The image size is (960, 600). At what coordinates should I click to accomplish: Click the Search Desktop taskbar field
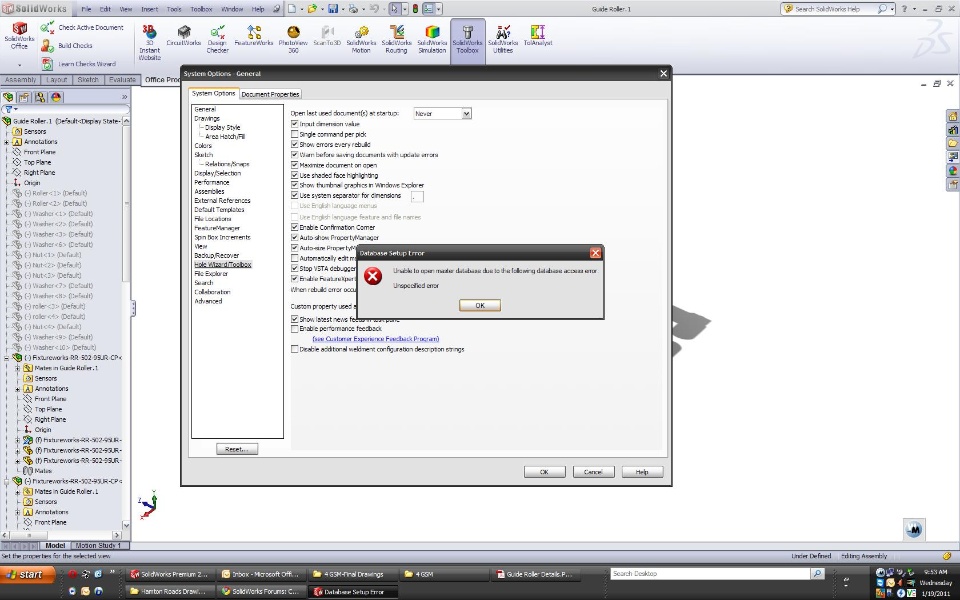(x=710, y=574)
